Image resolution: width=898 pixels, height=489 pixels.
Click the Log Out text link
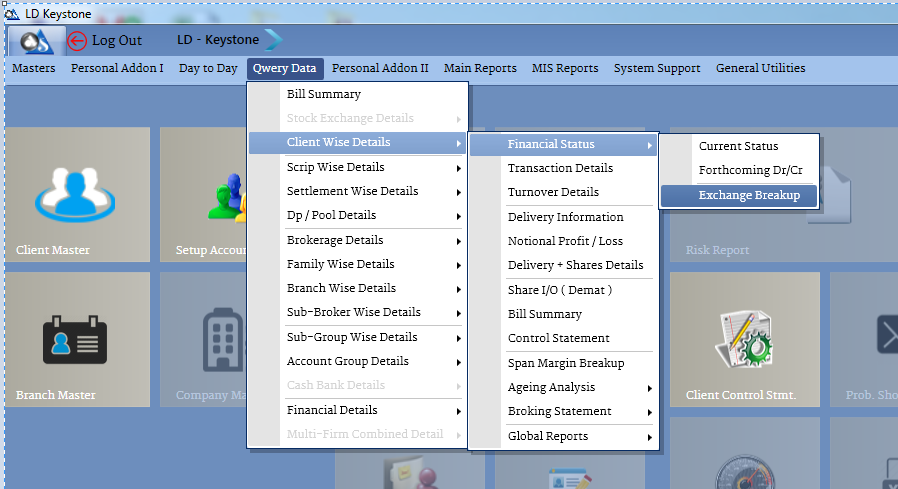tap(117, 40)
